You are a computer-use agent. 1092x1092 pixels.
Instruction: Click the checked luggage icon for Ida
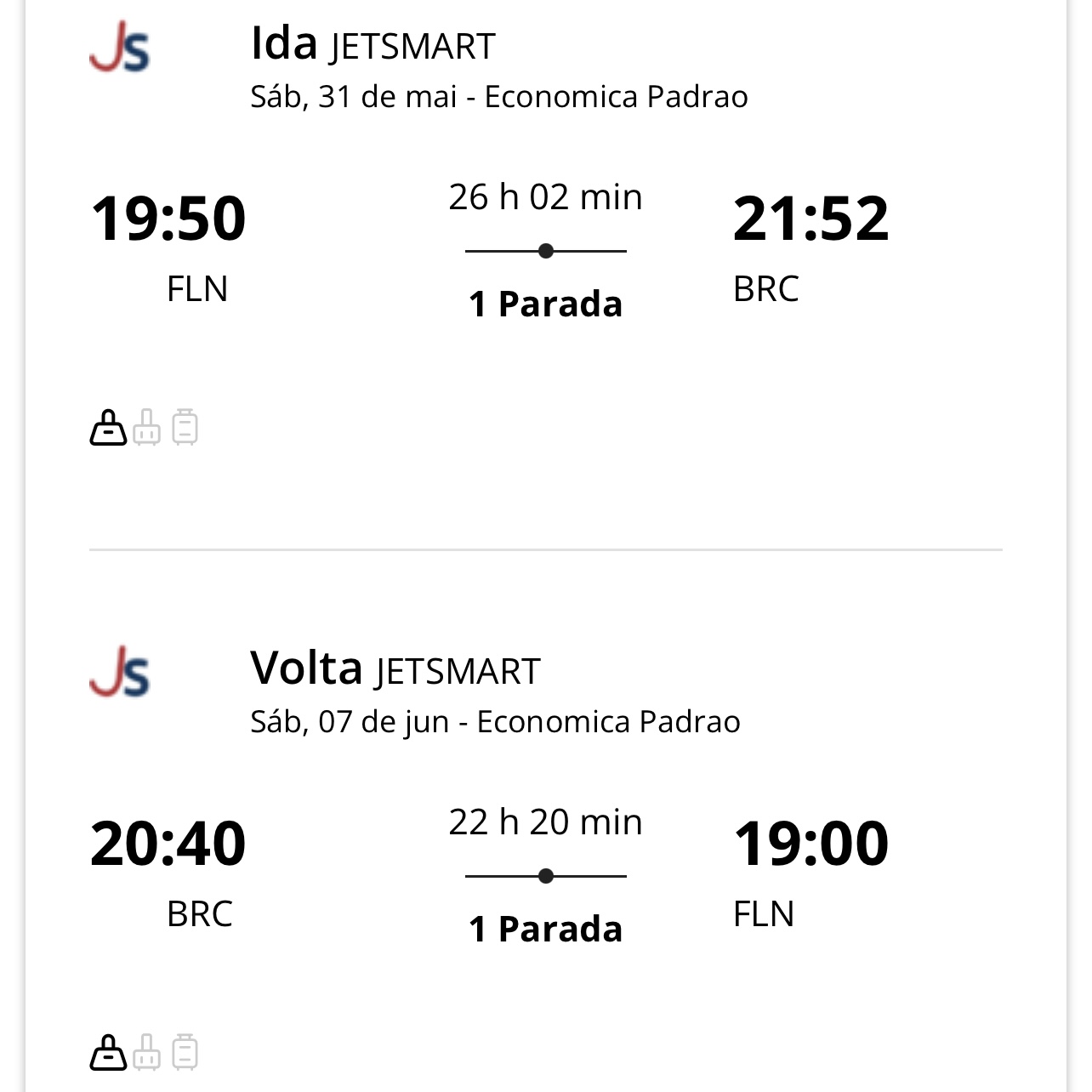pyautogui.click(x=185, y=427)
